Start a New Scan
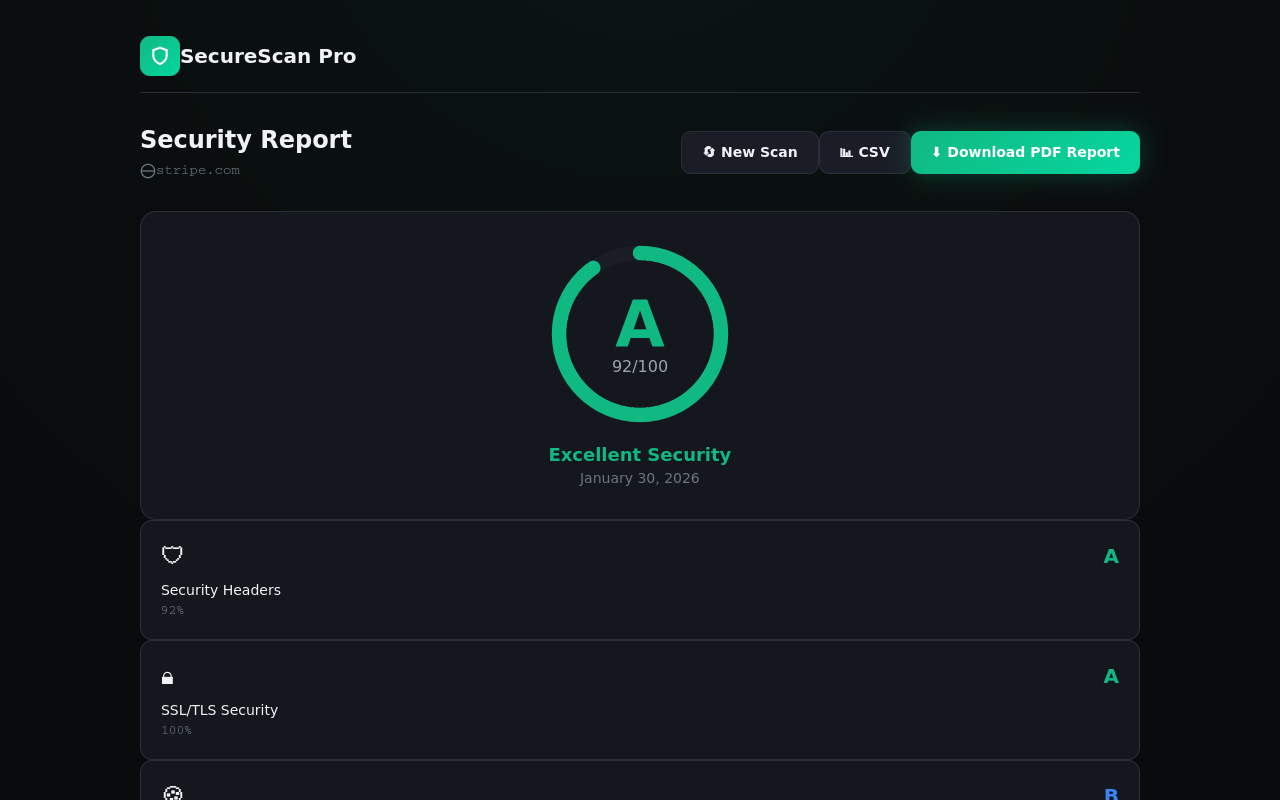 coord(750,152)
